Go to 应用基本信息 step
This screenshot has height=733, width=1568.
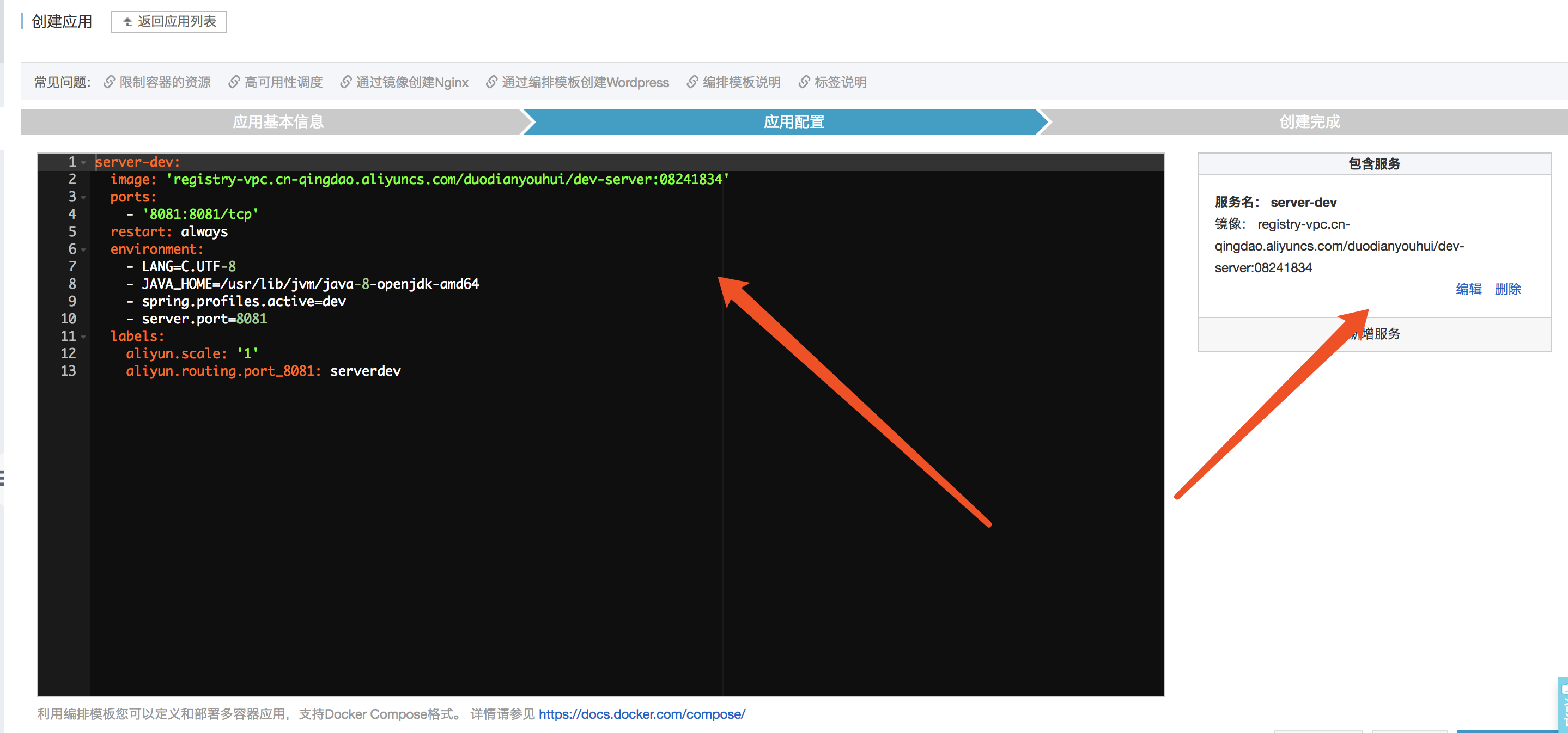click(x=277, y=121)
